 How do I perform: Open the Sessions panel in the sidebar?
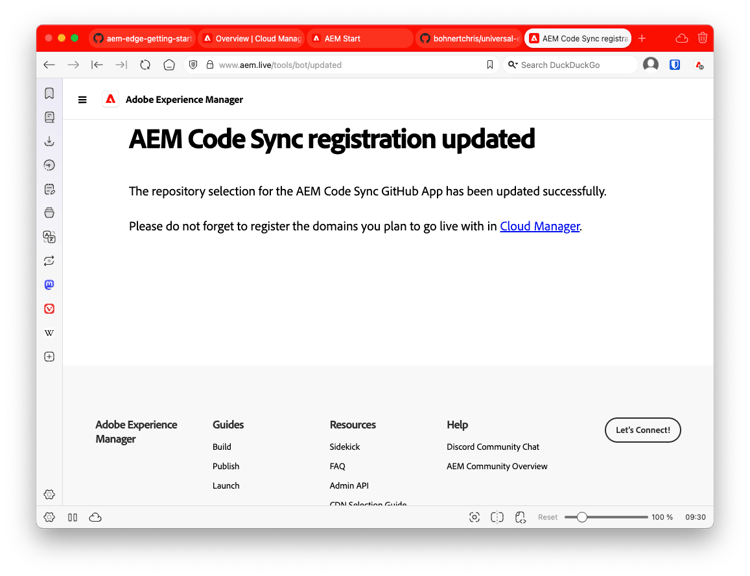point(49,261)
